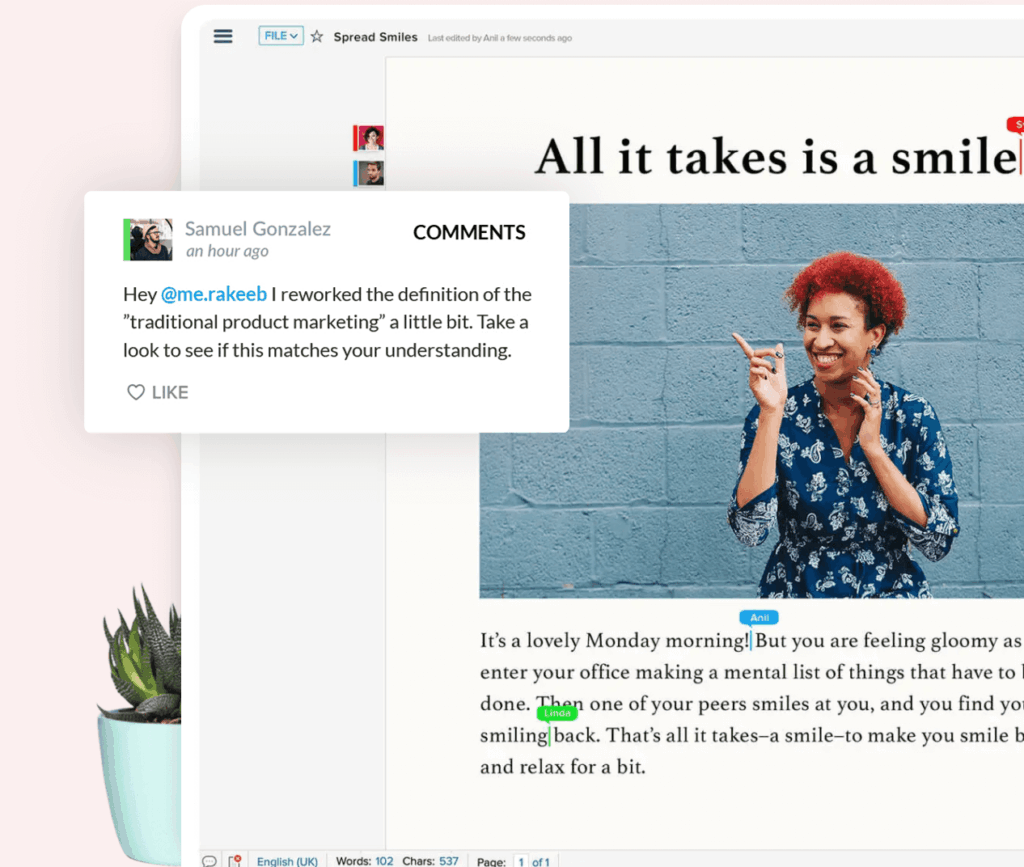The width and height of the screenshot is (1024, 867).
Task: Click the Spread Smiles document title
Action: (x=375, y=37)
